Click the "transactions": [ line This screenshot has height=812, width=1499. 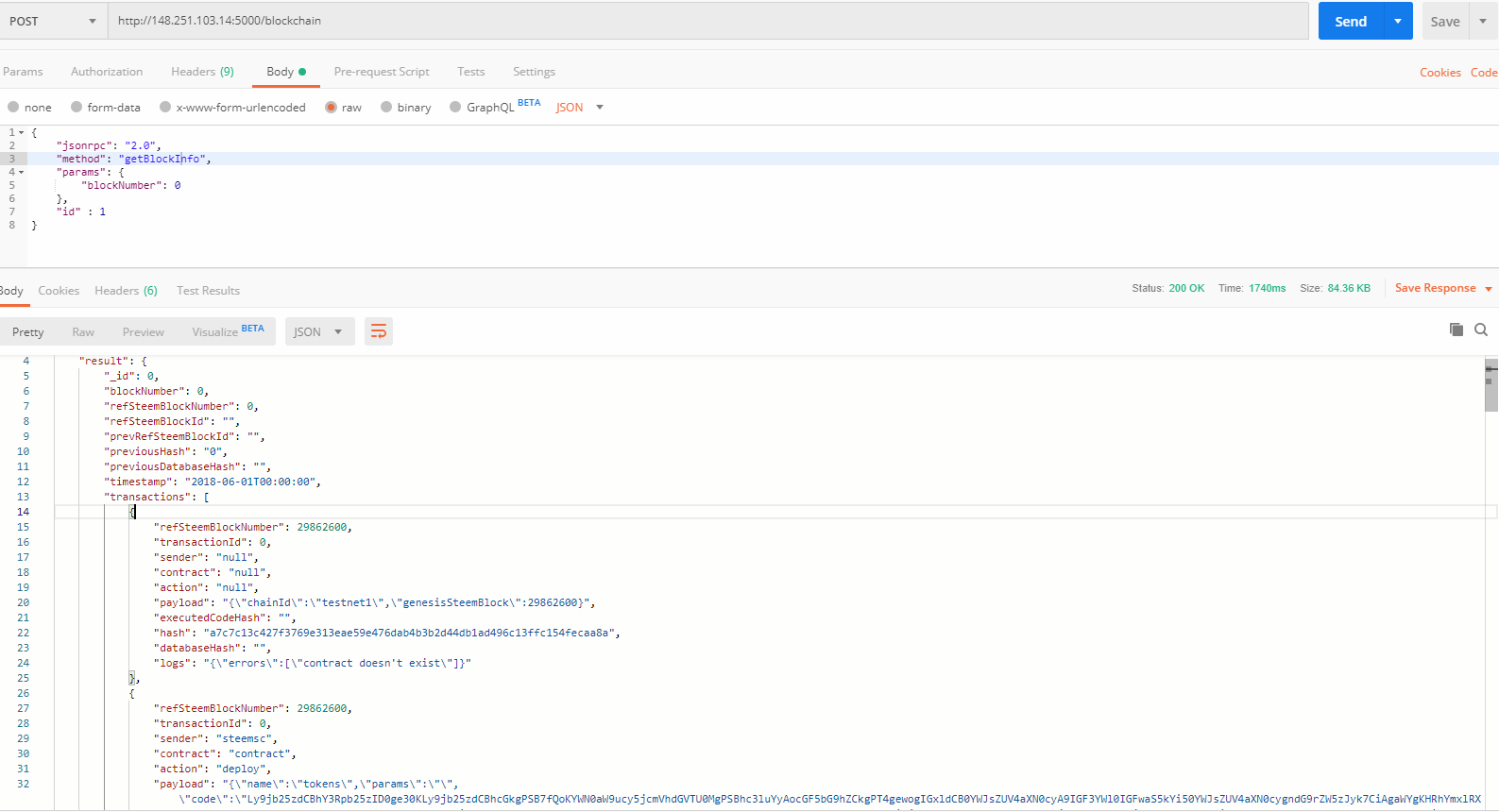pos(157,497)
